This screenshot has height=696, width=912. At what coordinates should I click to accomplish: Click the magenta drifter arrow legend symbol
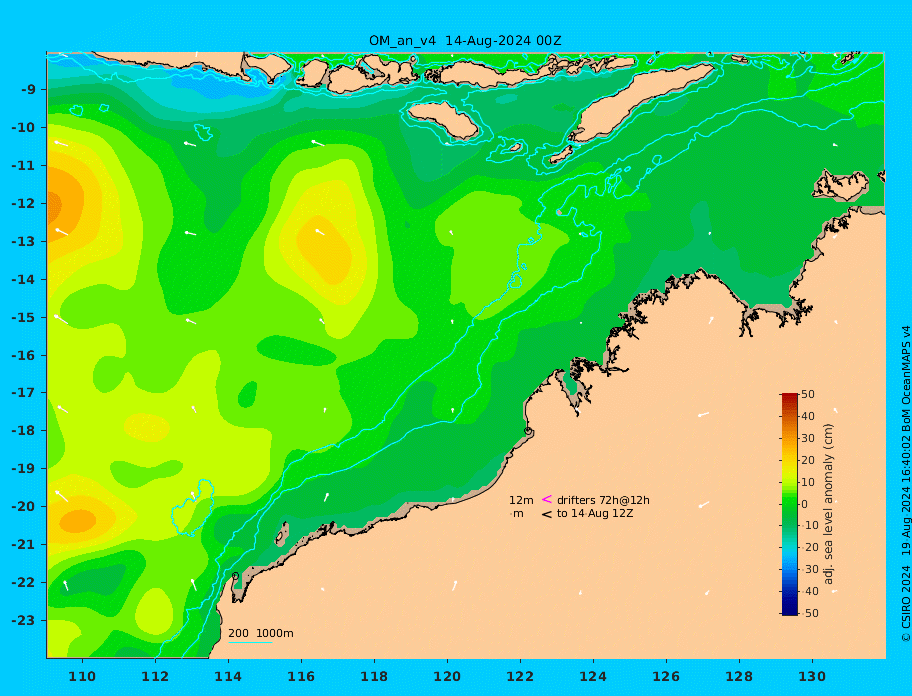547,499
